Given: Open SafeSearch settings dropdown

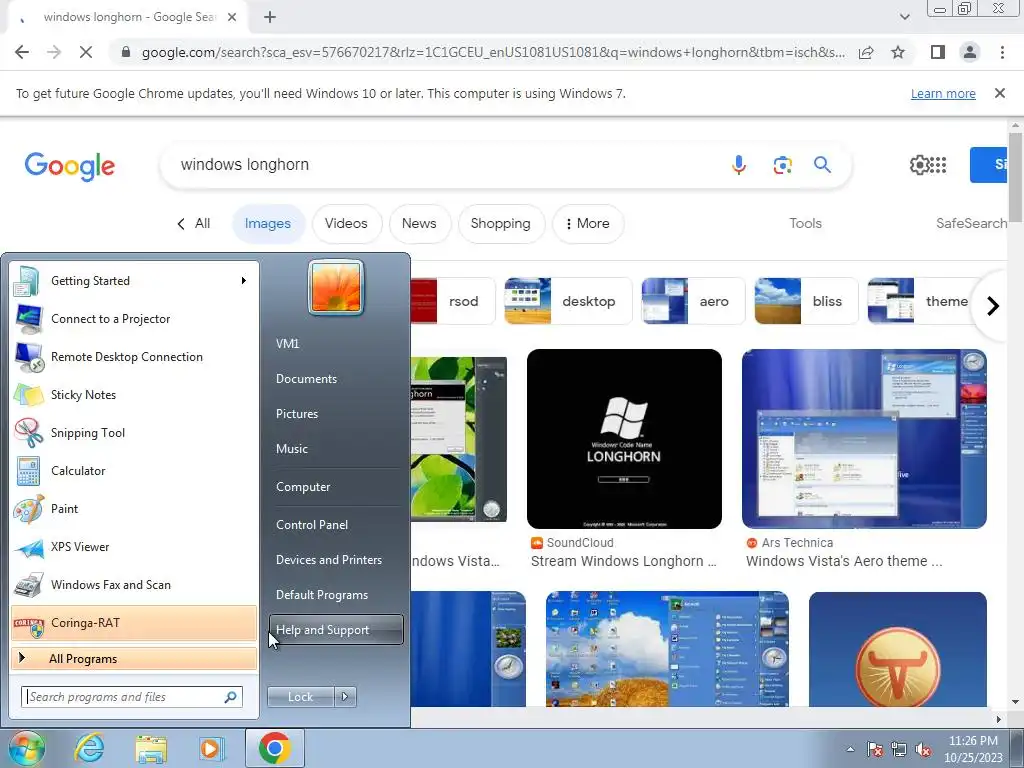Looking at the screenshot, I should 972,223.
